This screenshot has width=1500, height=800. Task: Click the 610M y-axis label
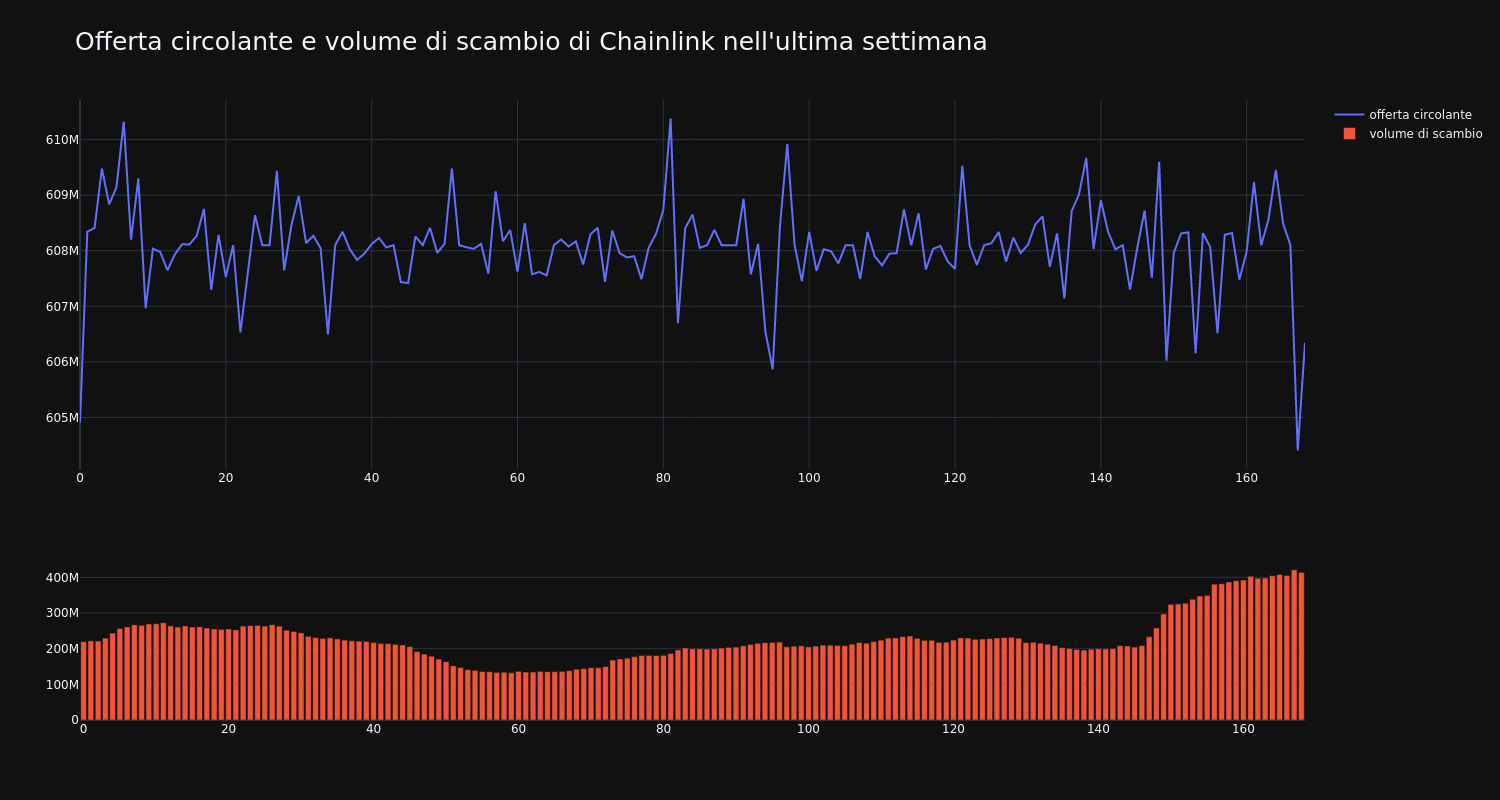(x=62, y=139)
